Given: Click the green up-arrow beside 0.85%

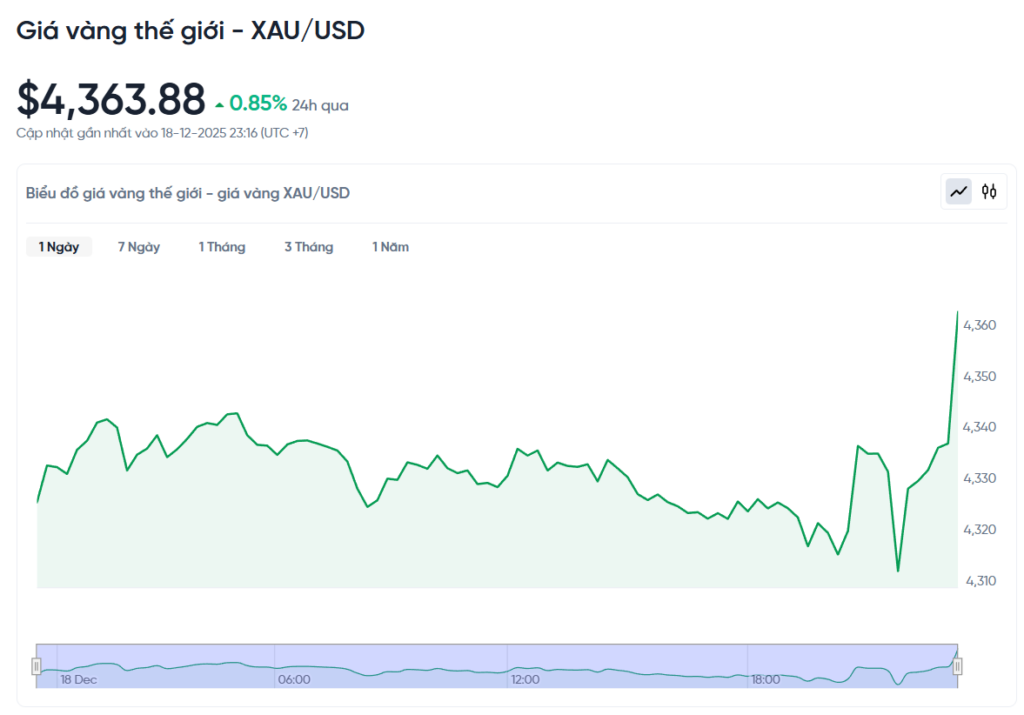Looking at the screenshot, I should click(219, 104).
